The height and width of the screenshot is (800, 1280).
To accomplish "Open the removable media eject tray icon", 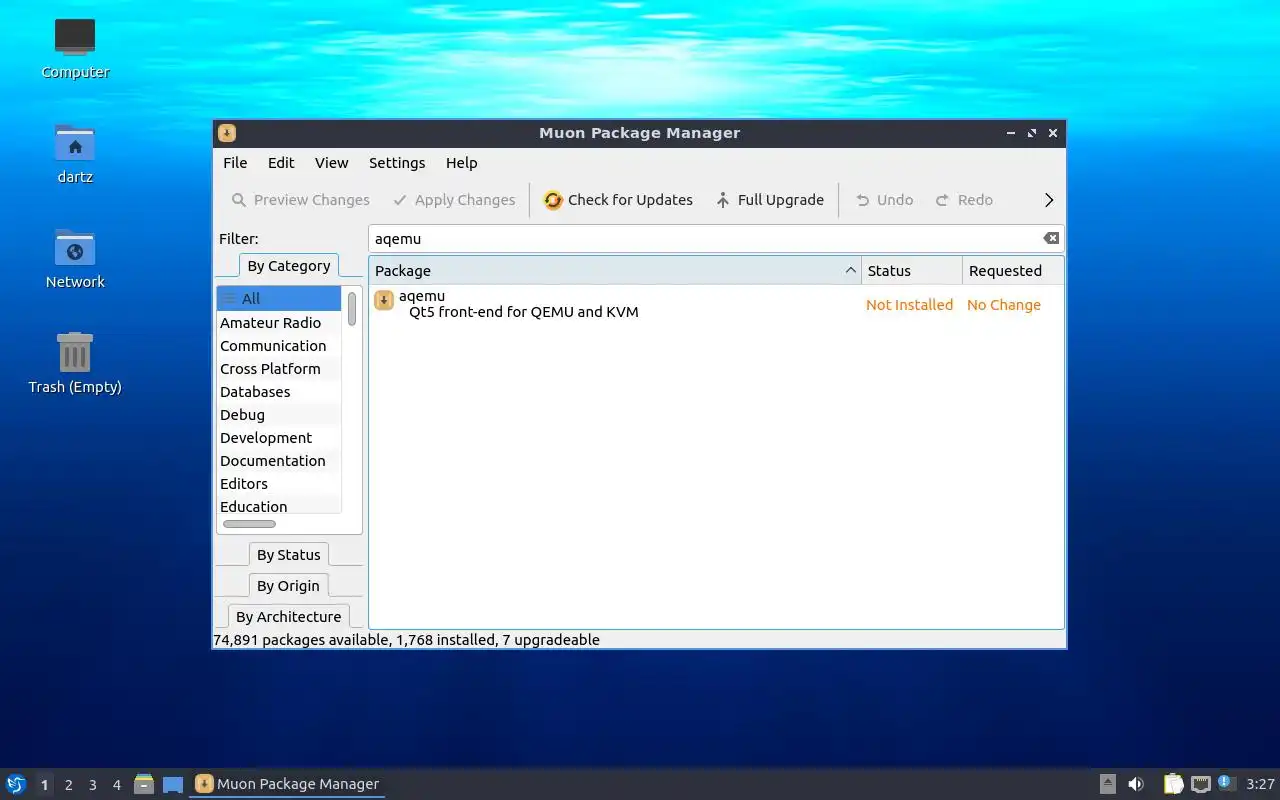I will click(x=1107, y=784).
